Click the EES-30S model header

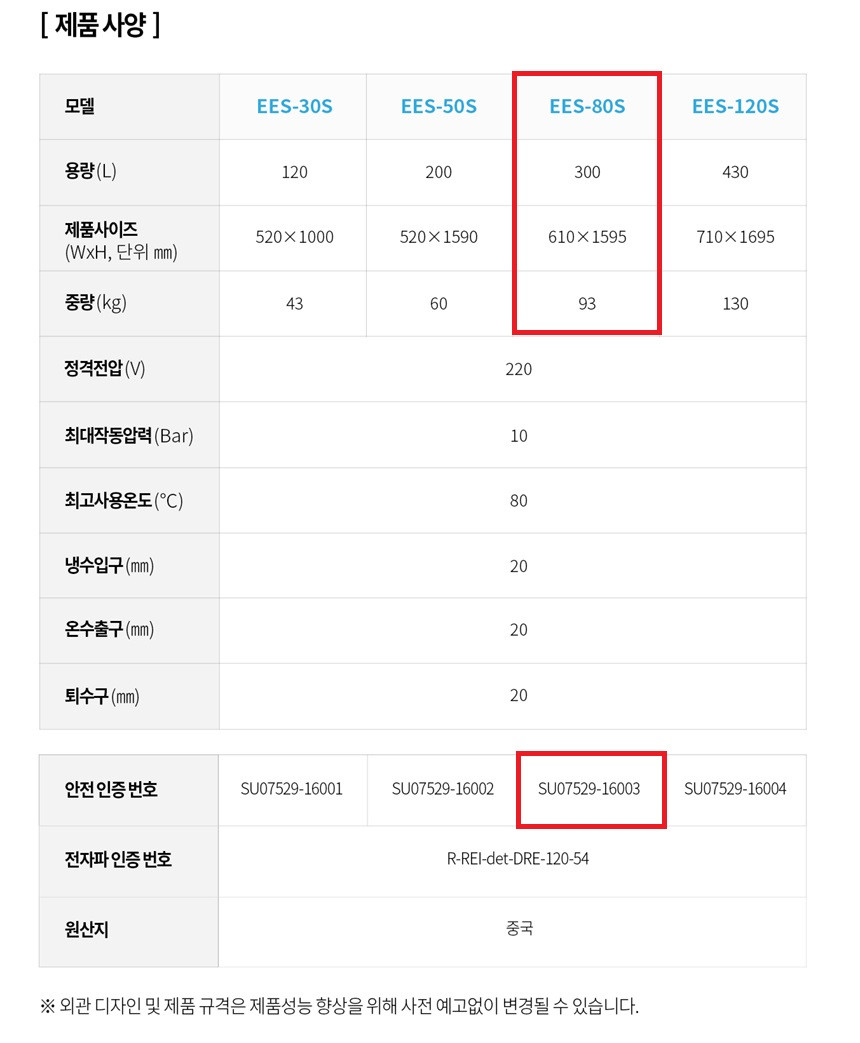294,106
